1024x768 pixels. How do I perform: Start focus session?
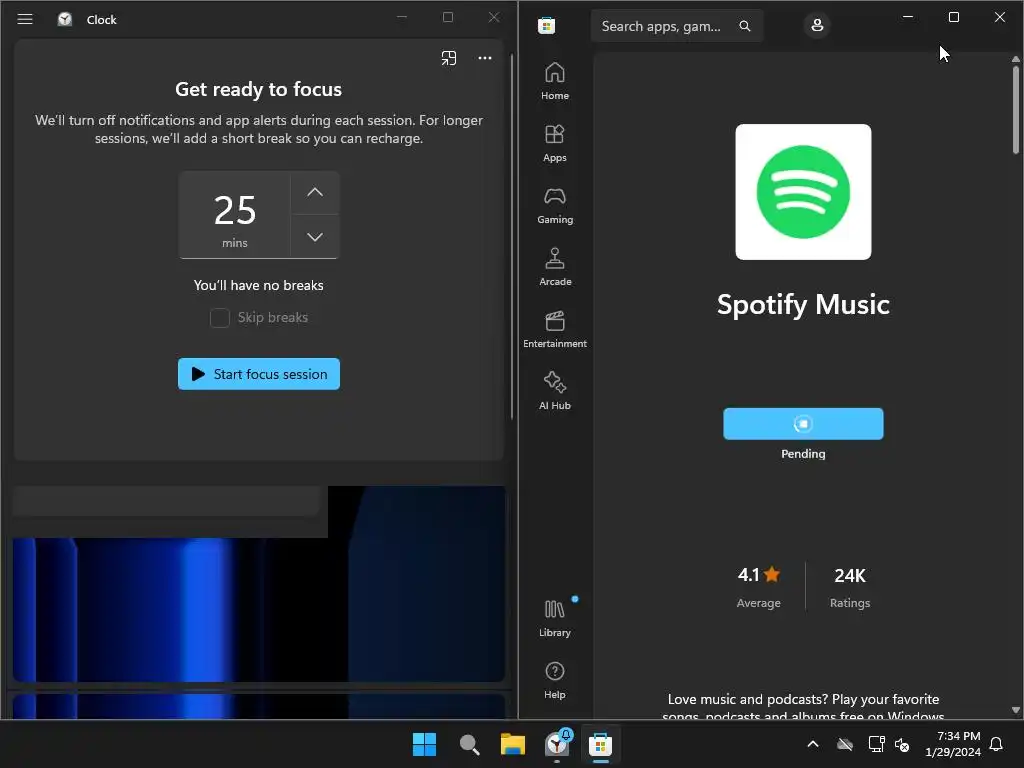tap(259, 374)
